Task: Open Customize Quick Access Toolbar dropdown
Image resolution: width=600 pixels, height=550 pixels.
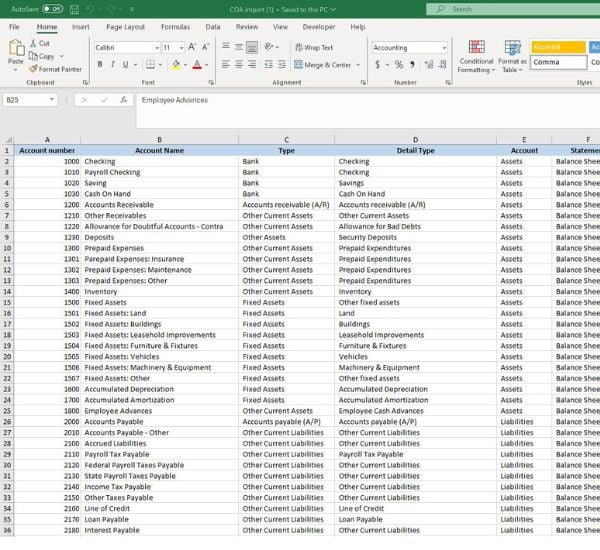Action: click(x=132, y=9)
